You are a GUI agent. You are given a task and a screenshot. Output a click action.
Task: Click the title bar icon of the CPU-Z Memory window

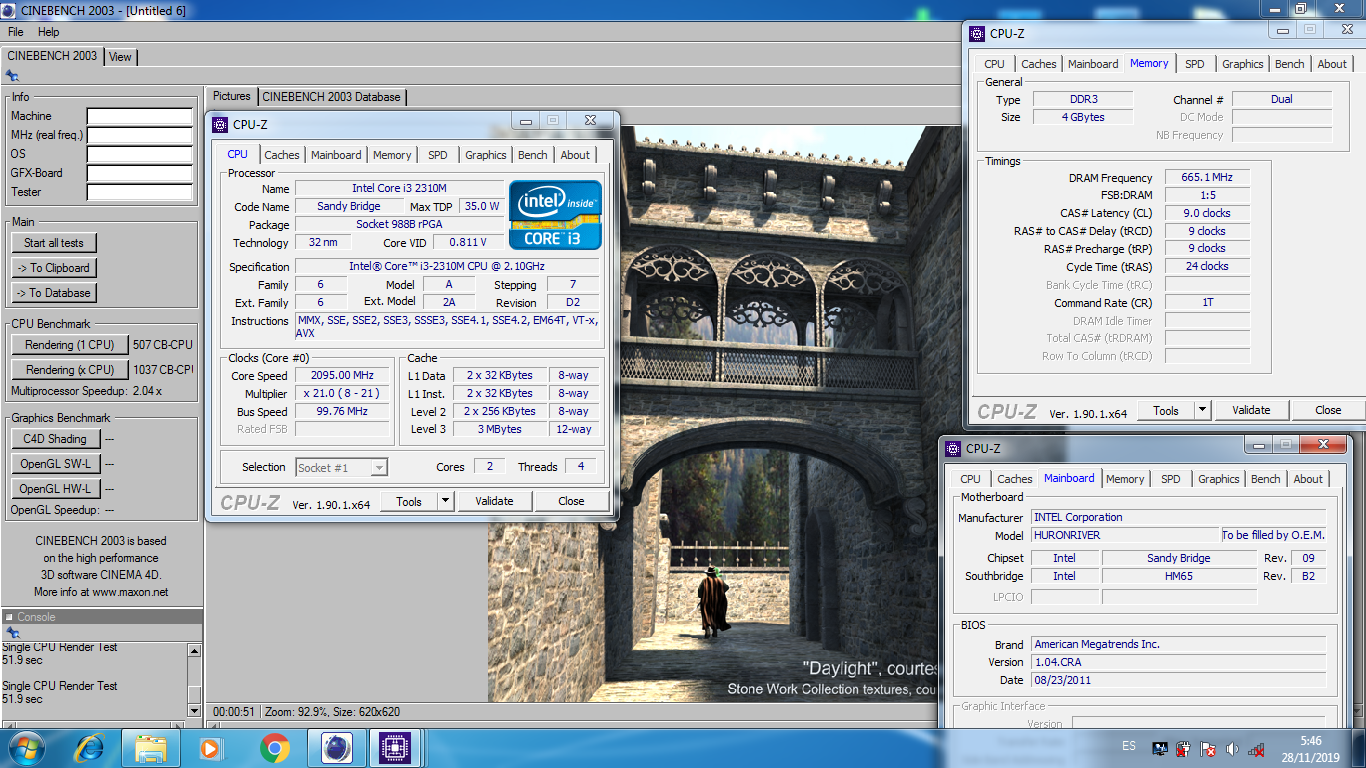click(977, 33)
